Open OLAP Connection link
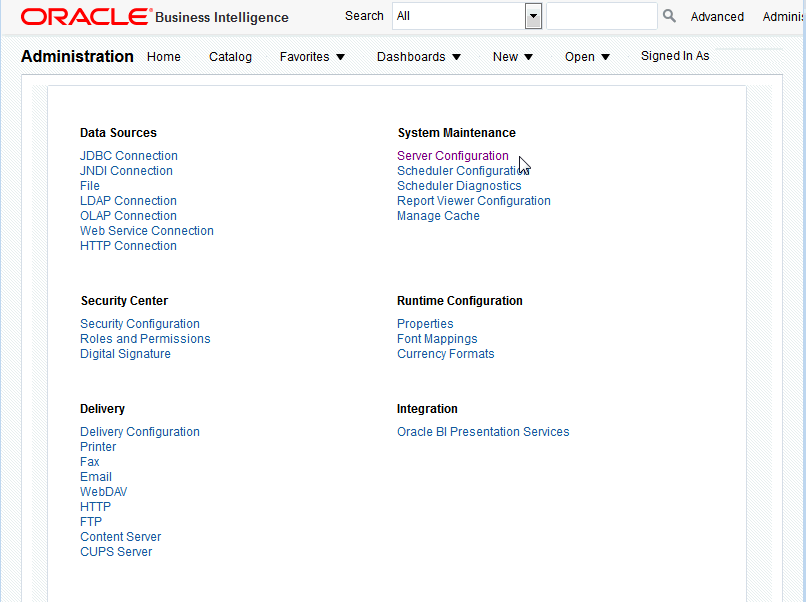 [128, 215]
